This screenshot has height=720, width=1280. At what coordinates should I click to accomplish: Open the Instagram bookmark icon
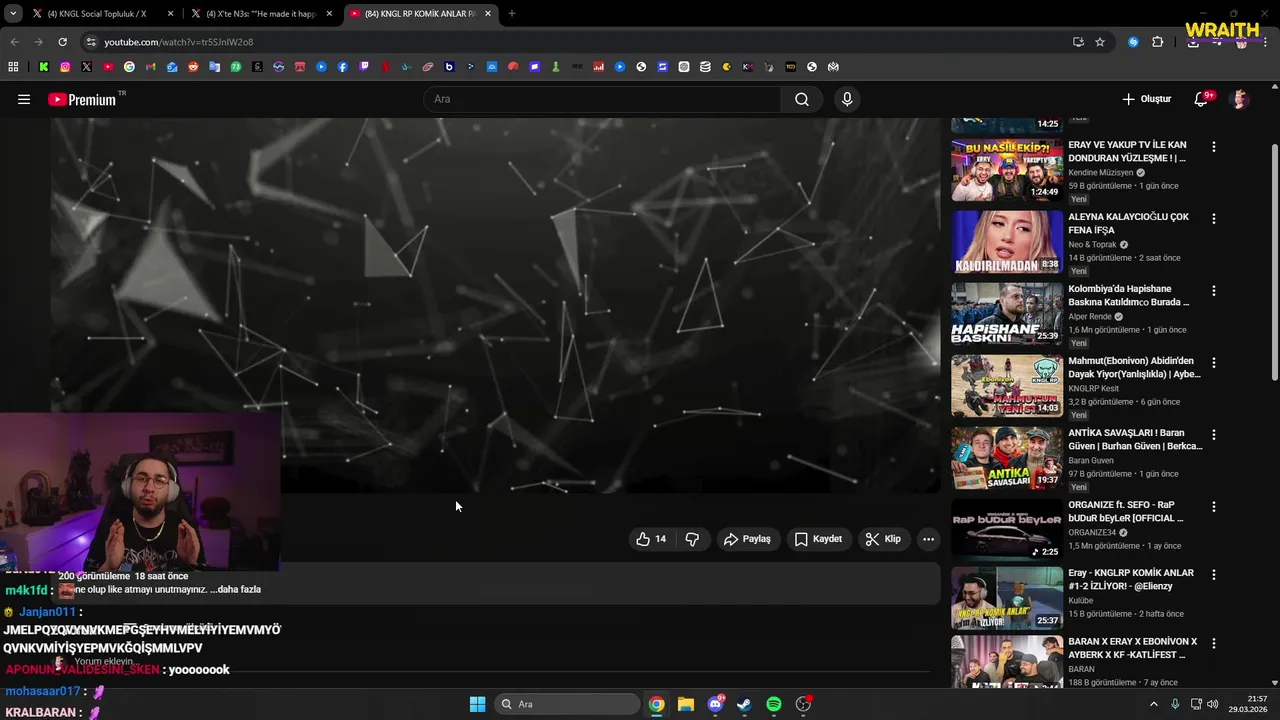click(x=65, y=67)
